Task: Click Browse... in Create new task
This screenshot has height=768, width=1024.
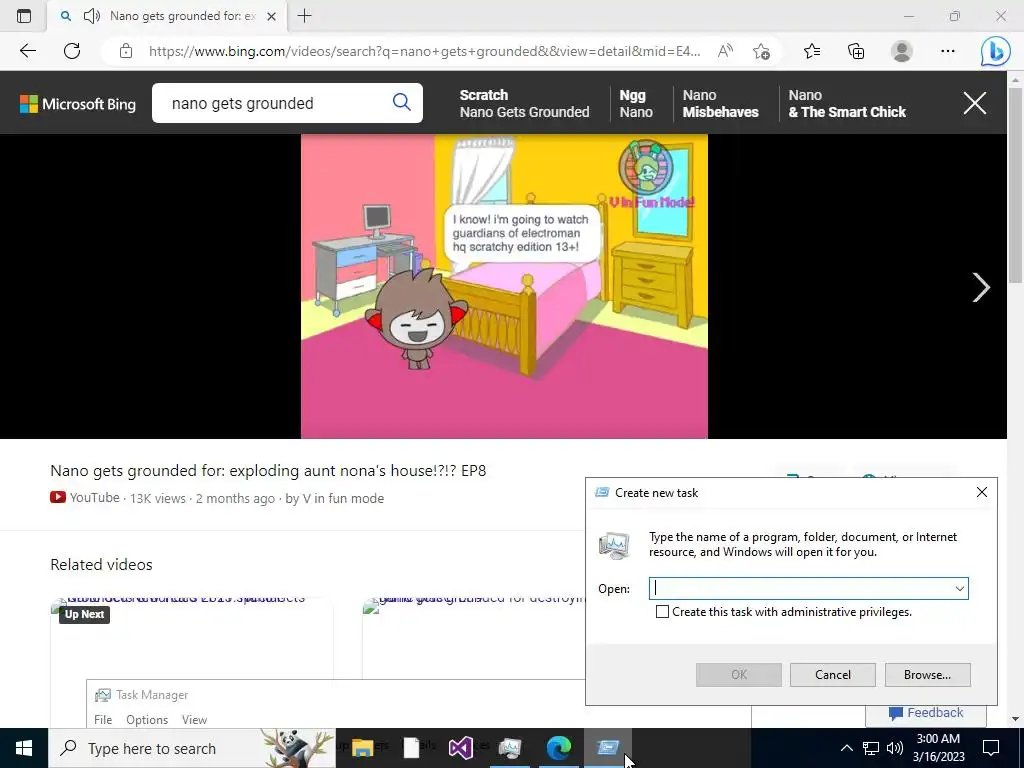Action: coord(927,675)
